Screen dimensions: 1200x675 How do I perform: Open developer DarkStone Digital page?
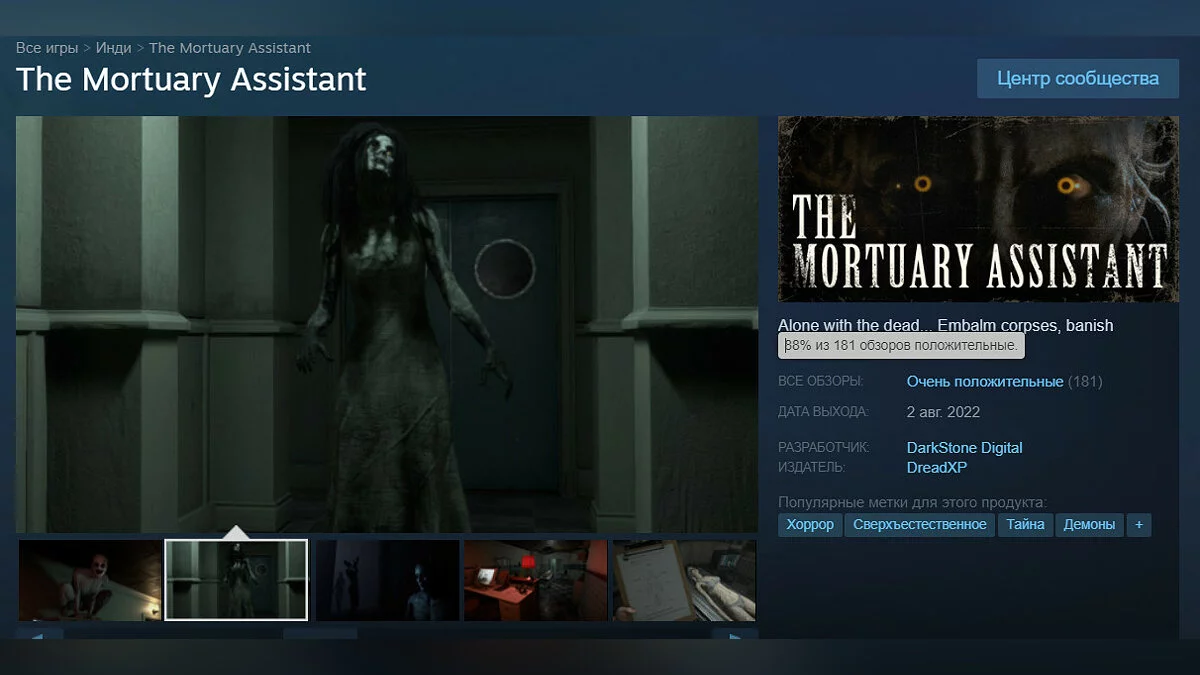click(964, 448)
